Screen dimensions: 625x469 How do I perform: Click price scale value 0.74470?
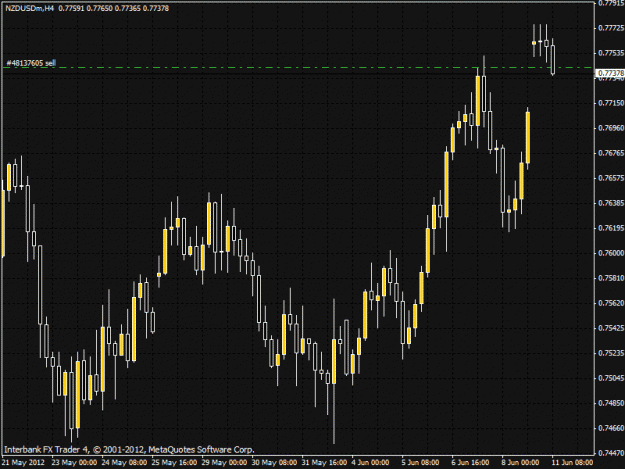[611, 453]
